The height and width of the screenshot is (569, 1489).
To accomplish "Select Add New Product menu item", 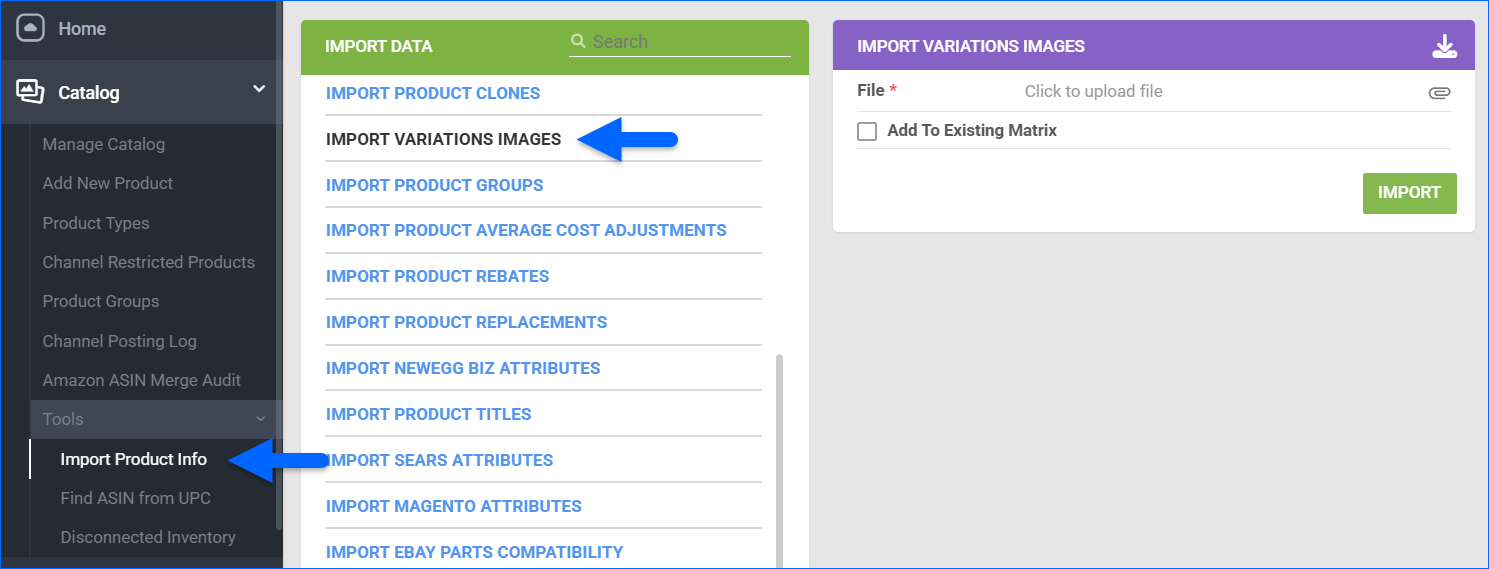I will [107, 183].
